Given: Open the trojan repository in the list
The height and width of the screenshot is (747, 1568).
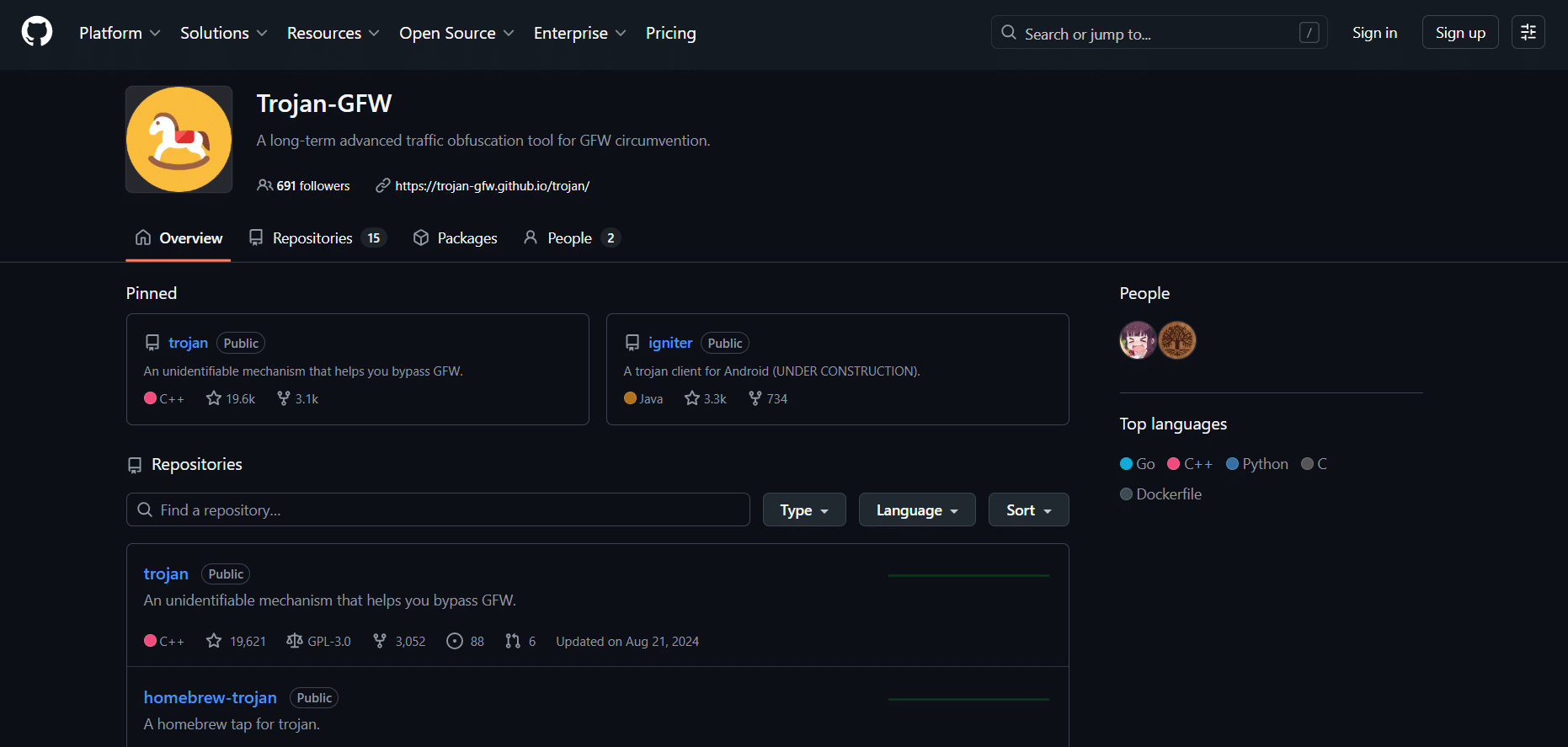Looking at the screenshot, I should pyautogui.click(x=166, y=574).
